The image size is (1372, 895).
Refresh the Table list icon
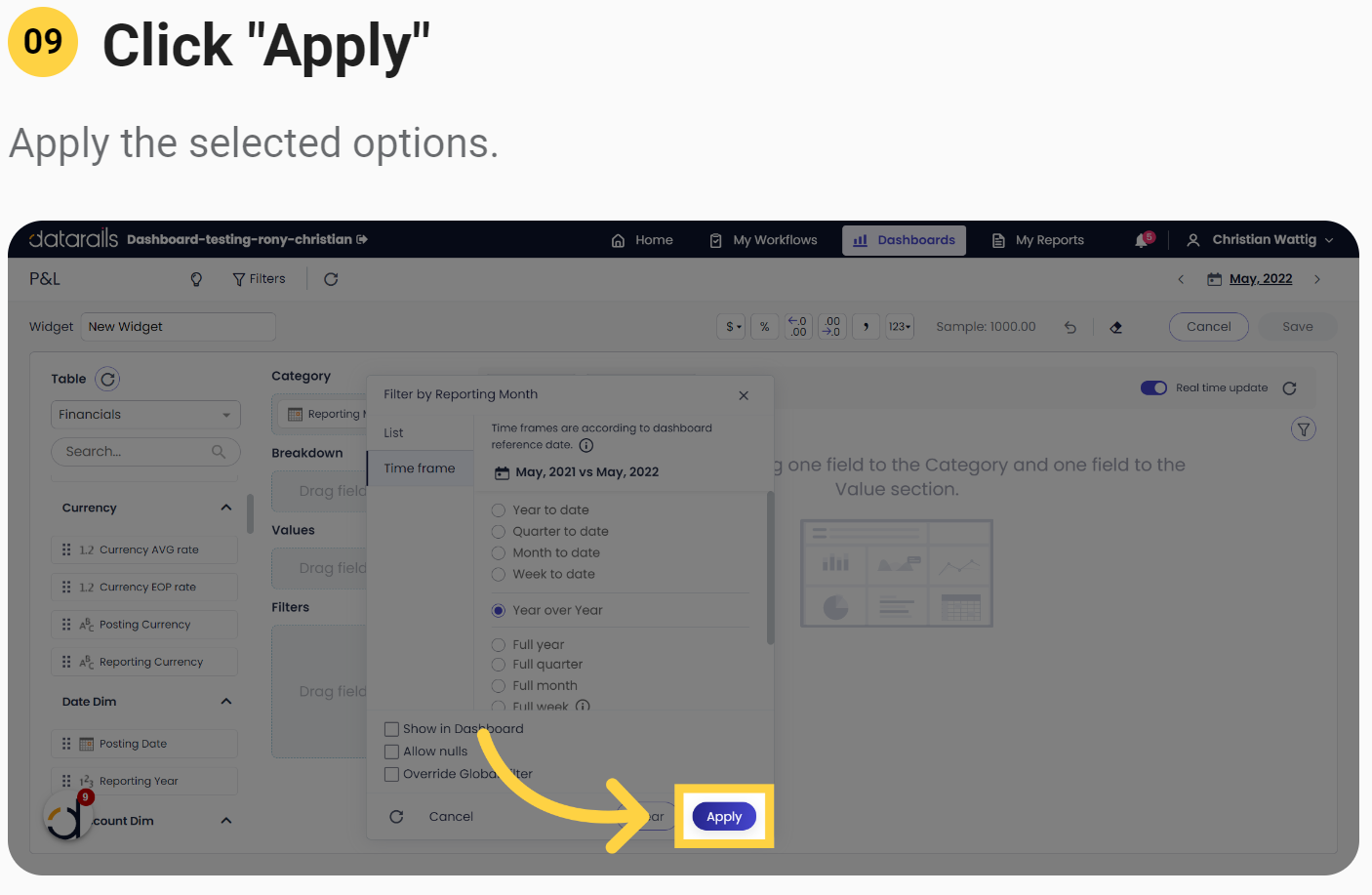coord(108,379)
